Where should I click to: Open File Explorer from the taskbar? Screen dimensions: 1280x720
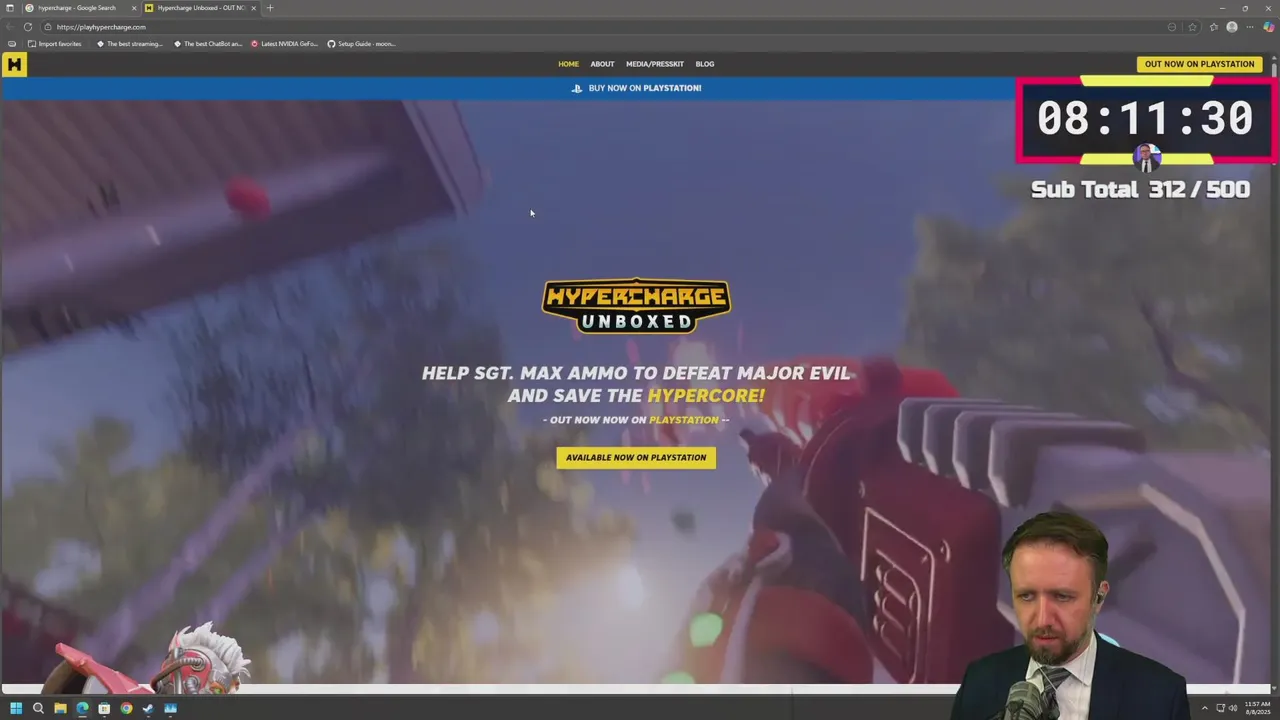(60, 708)
